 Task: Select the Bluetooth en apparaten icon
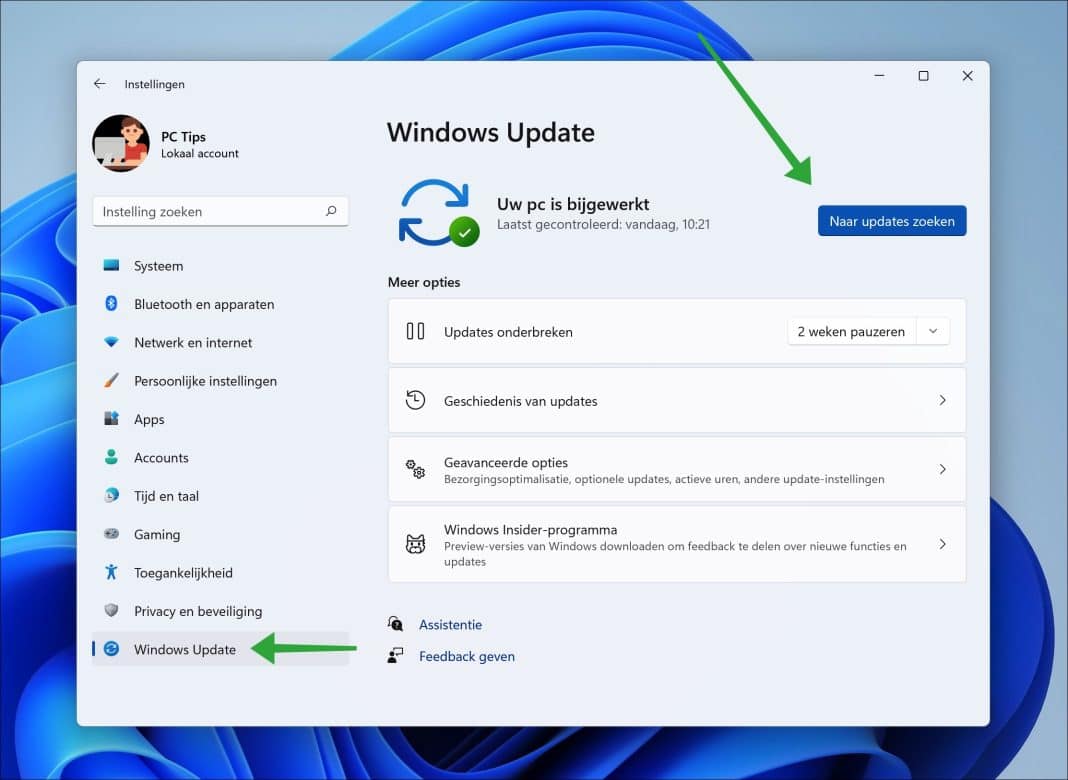(x=113, y=304)
